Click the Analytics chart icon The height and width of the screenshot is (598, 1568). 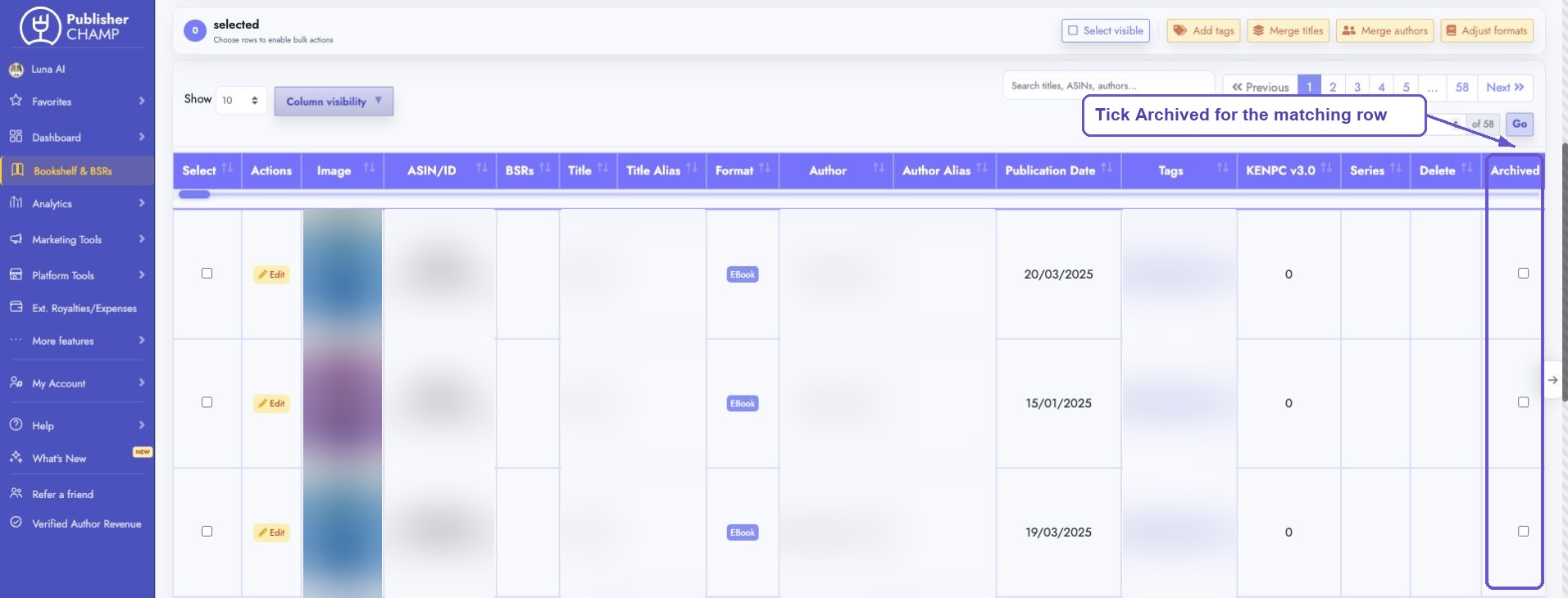16,202
